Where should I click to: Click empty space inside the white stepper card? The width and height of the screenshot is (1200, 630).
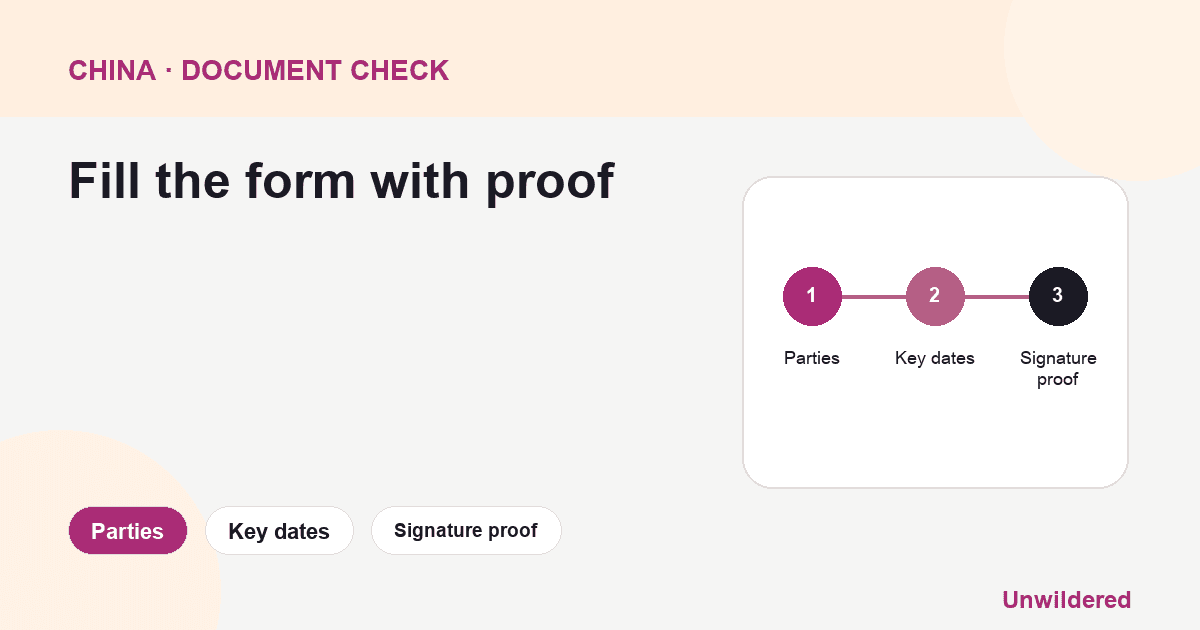point(935,440)
